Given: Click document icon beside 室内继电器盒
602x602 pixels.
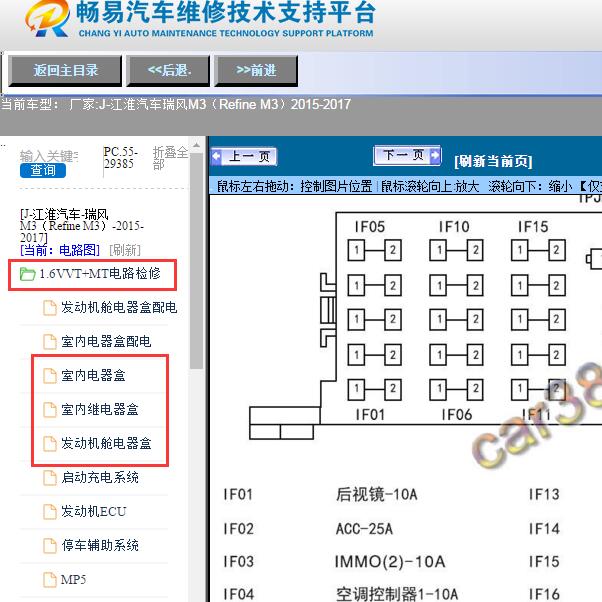Looking at the screenshot, I should click(x=50, y=410).
